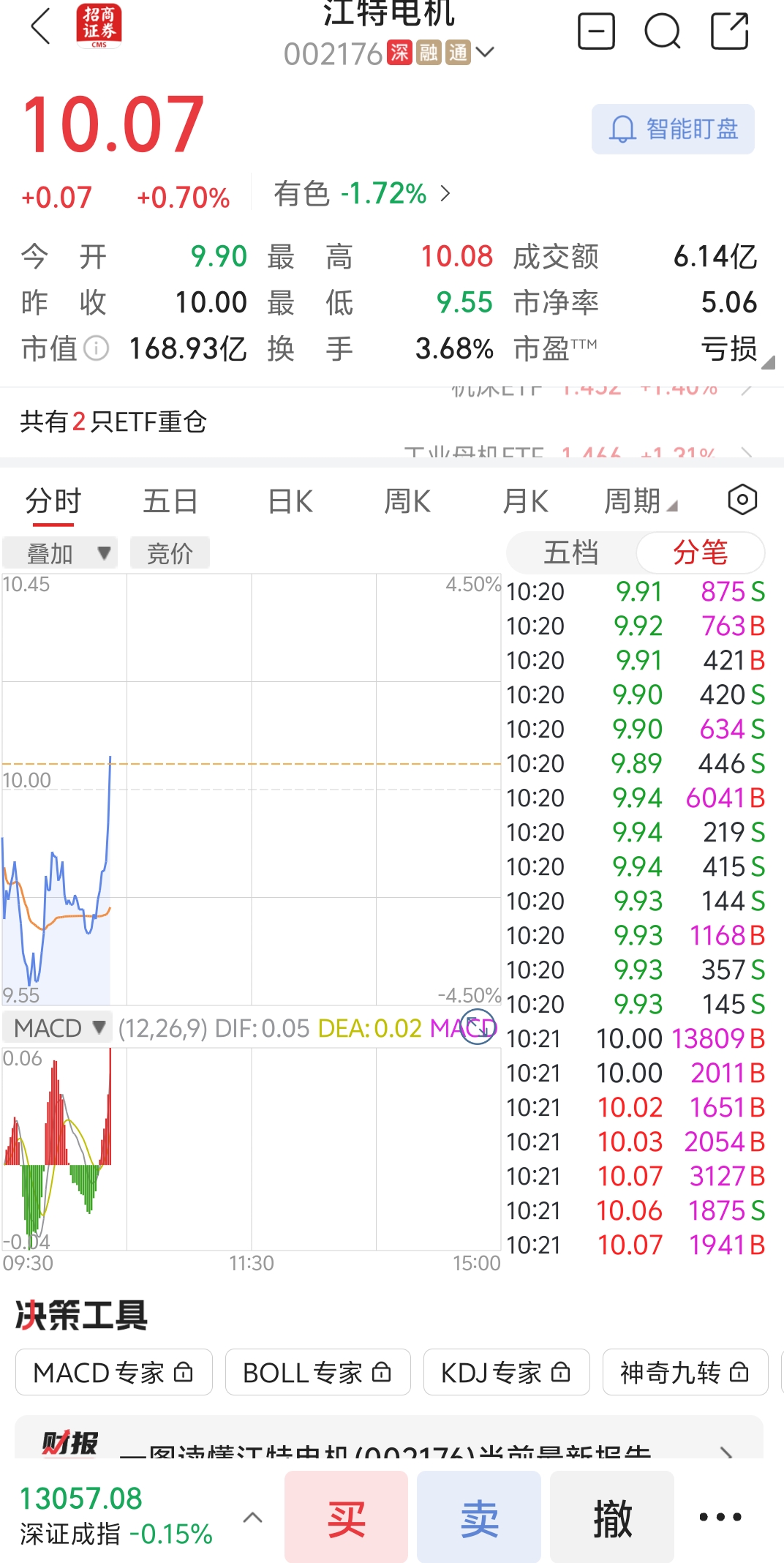Tap the 最高 10.08 value
Viewport: 784px width, 1563px height.
click(x=456, y=257)
